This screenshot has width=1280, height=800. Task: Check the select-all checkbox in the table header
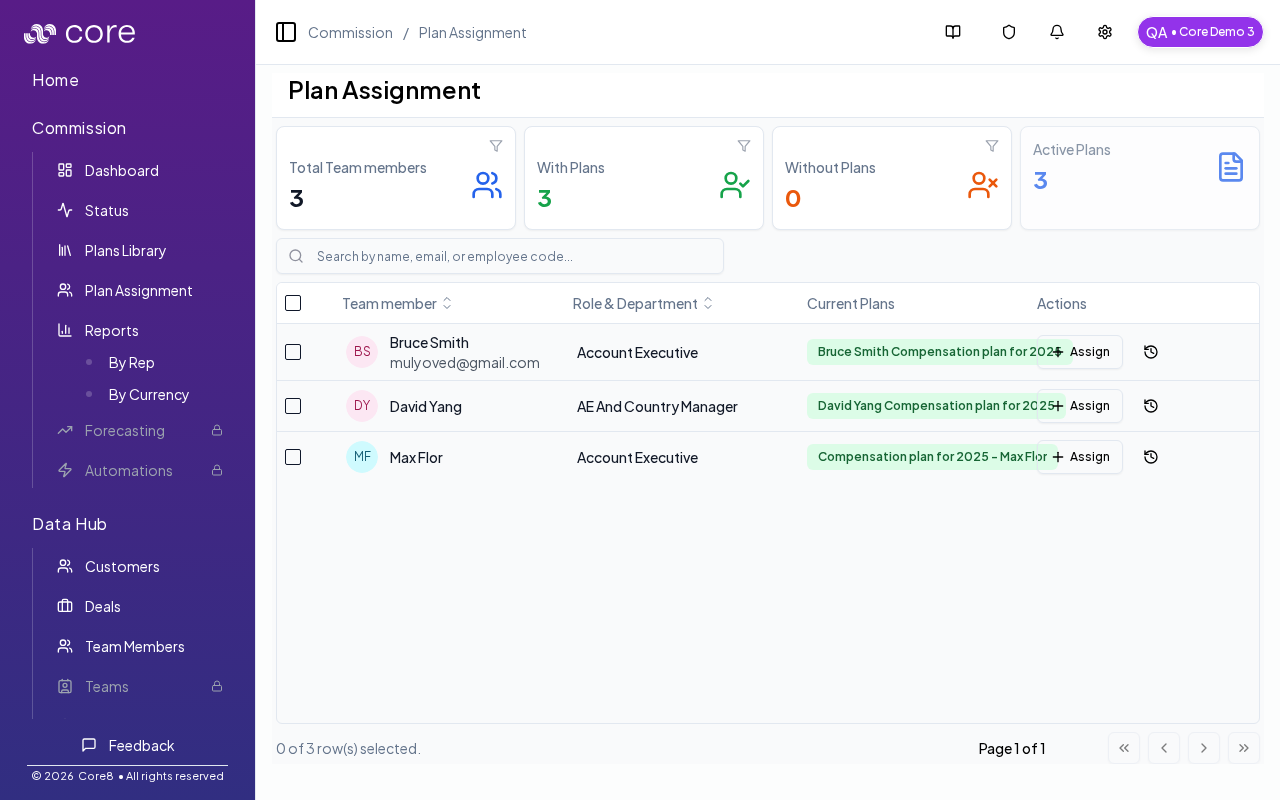point(293,303)
